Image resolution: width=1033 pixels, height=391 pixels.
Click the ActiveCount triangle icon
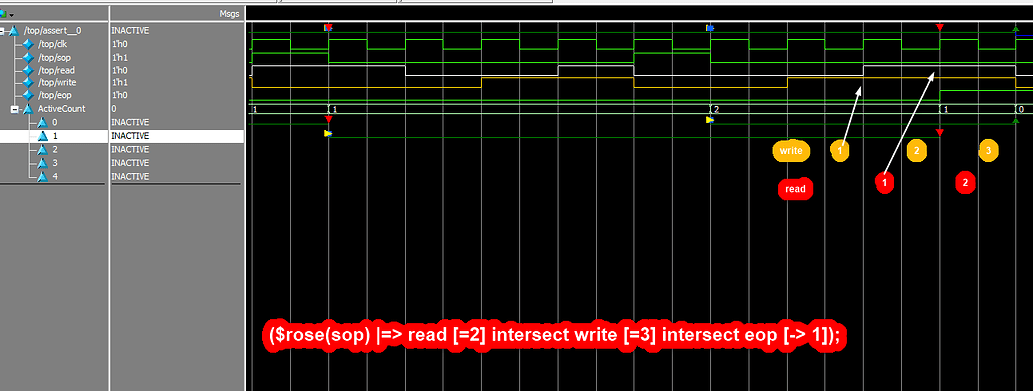click(28, 109)
